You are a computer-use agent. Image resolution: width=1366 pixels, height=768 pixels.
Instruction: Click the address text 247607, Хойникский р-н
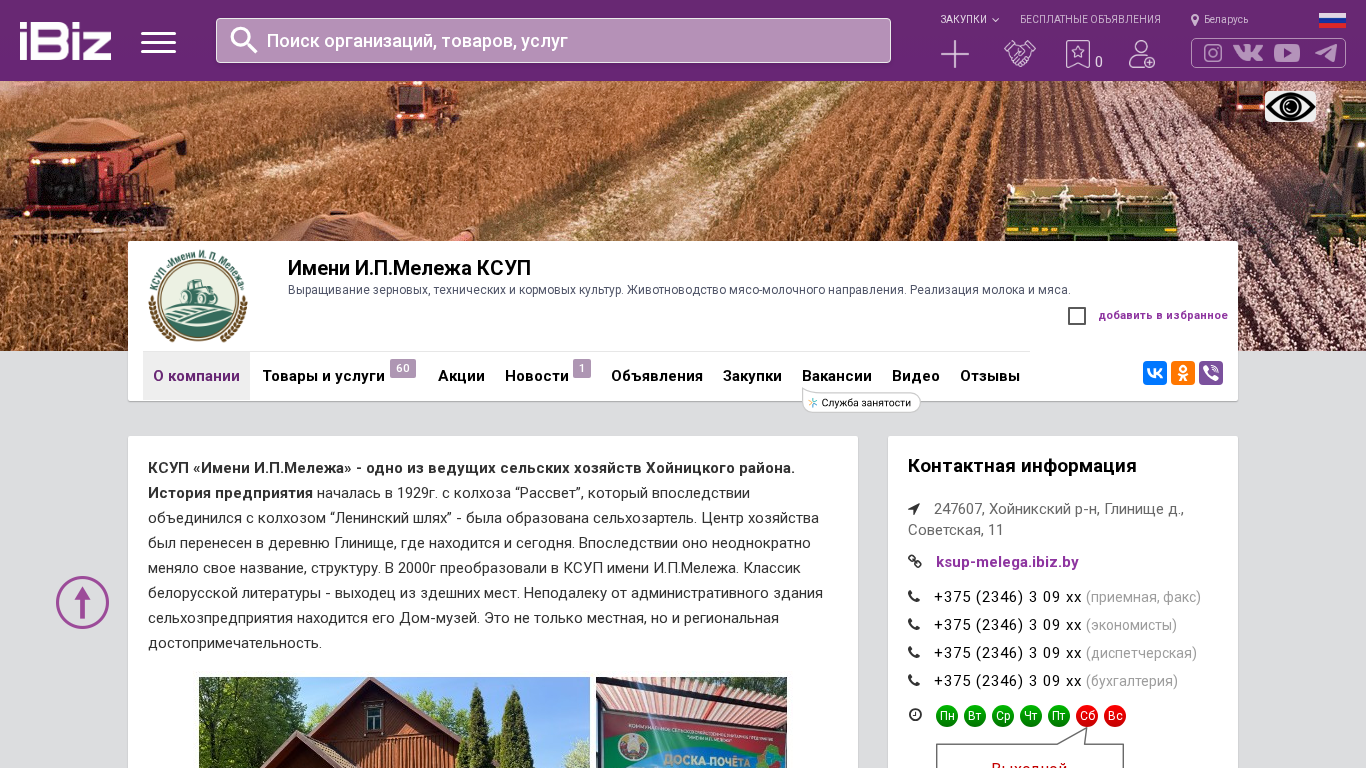click(x=1046, y=519)
